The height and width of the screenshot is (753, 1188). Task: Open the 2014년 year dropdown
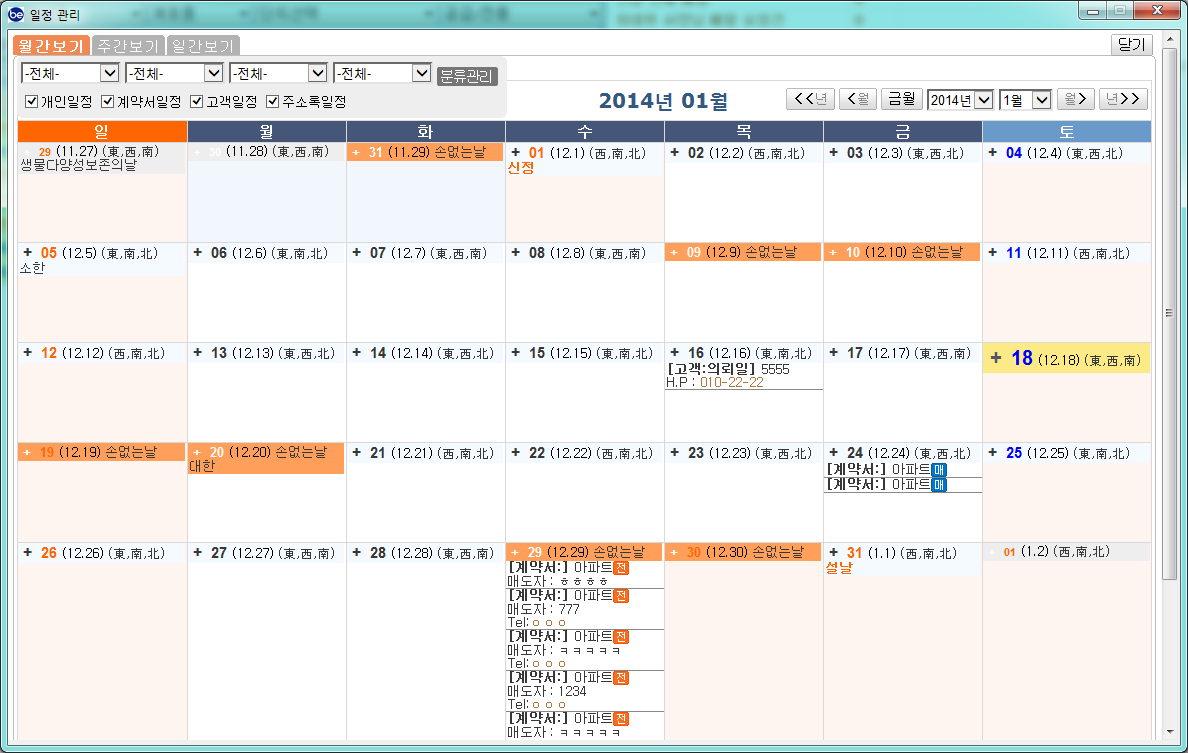[x=983, y=99]
